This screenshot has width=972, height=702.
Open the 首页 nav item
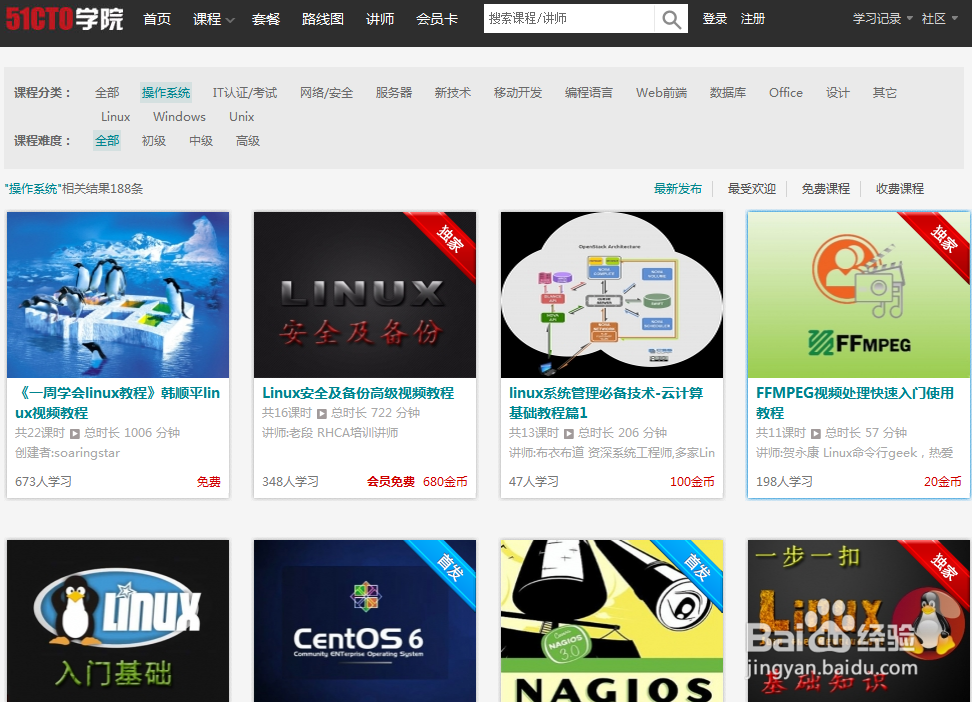point(157,19)
